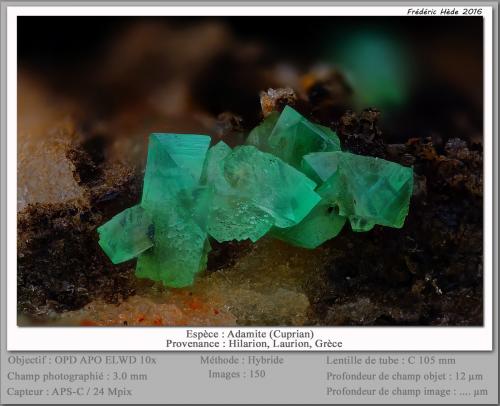The image size is (500, 406).
Task: Click 'Images : 150' text
Action: tap(237, 374)
